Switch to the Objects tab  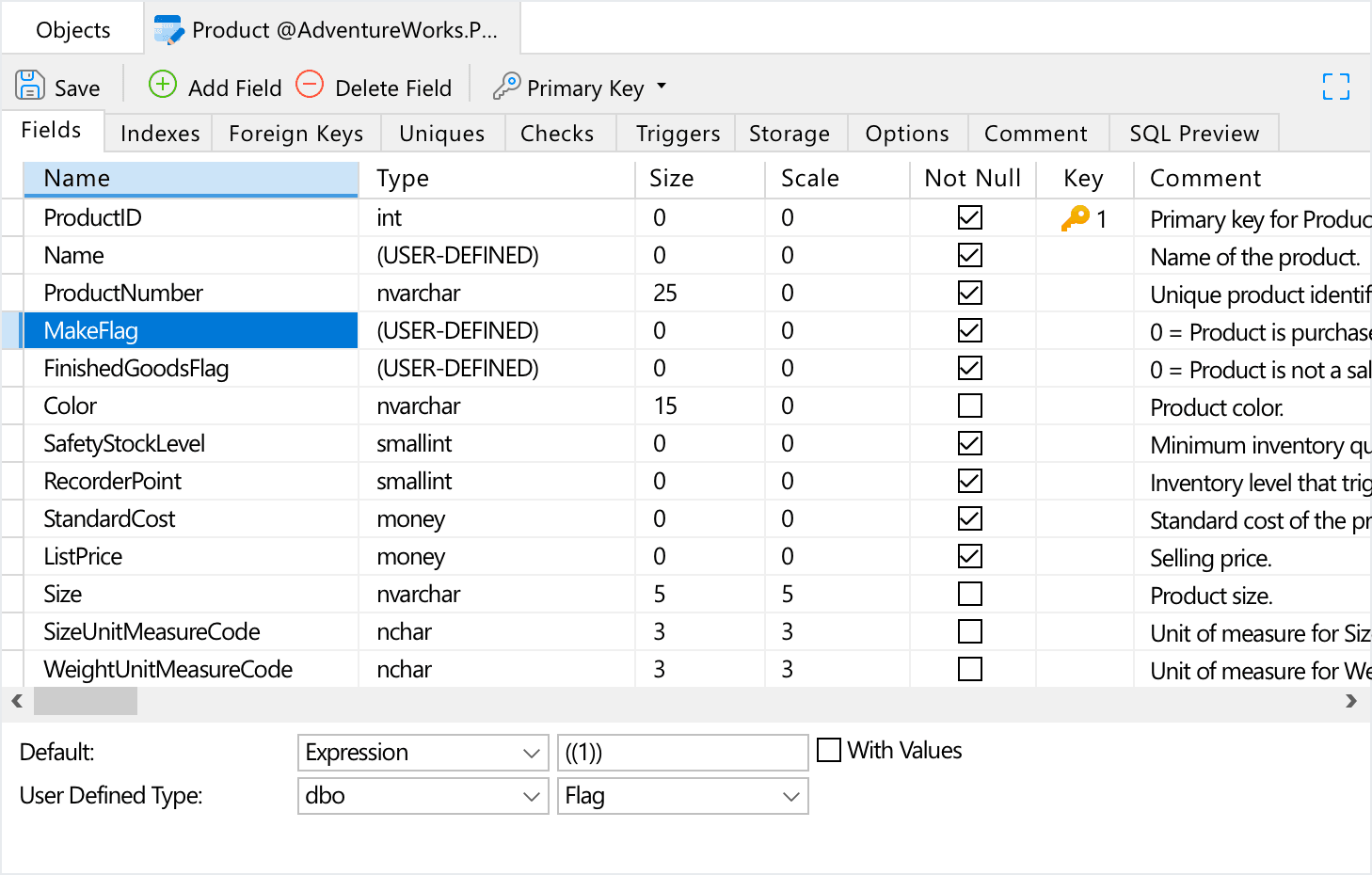[72, 30]
